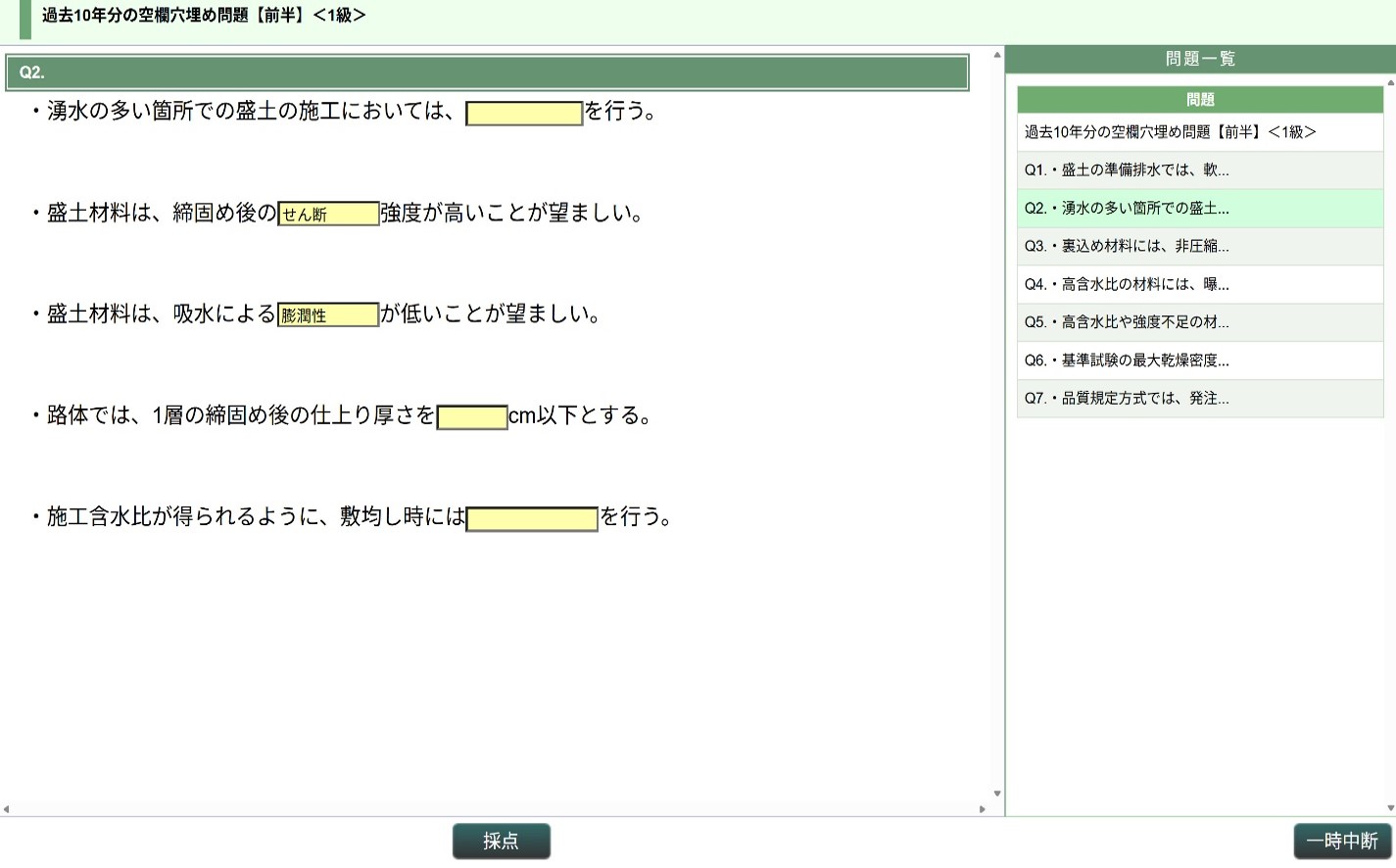Click scroll down arrow of question pane
1396x868 pixels.
pos(997,794)
